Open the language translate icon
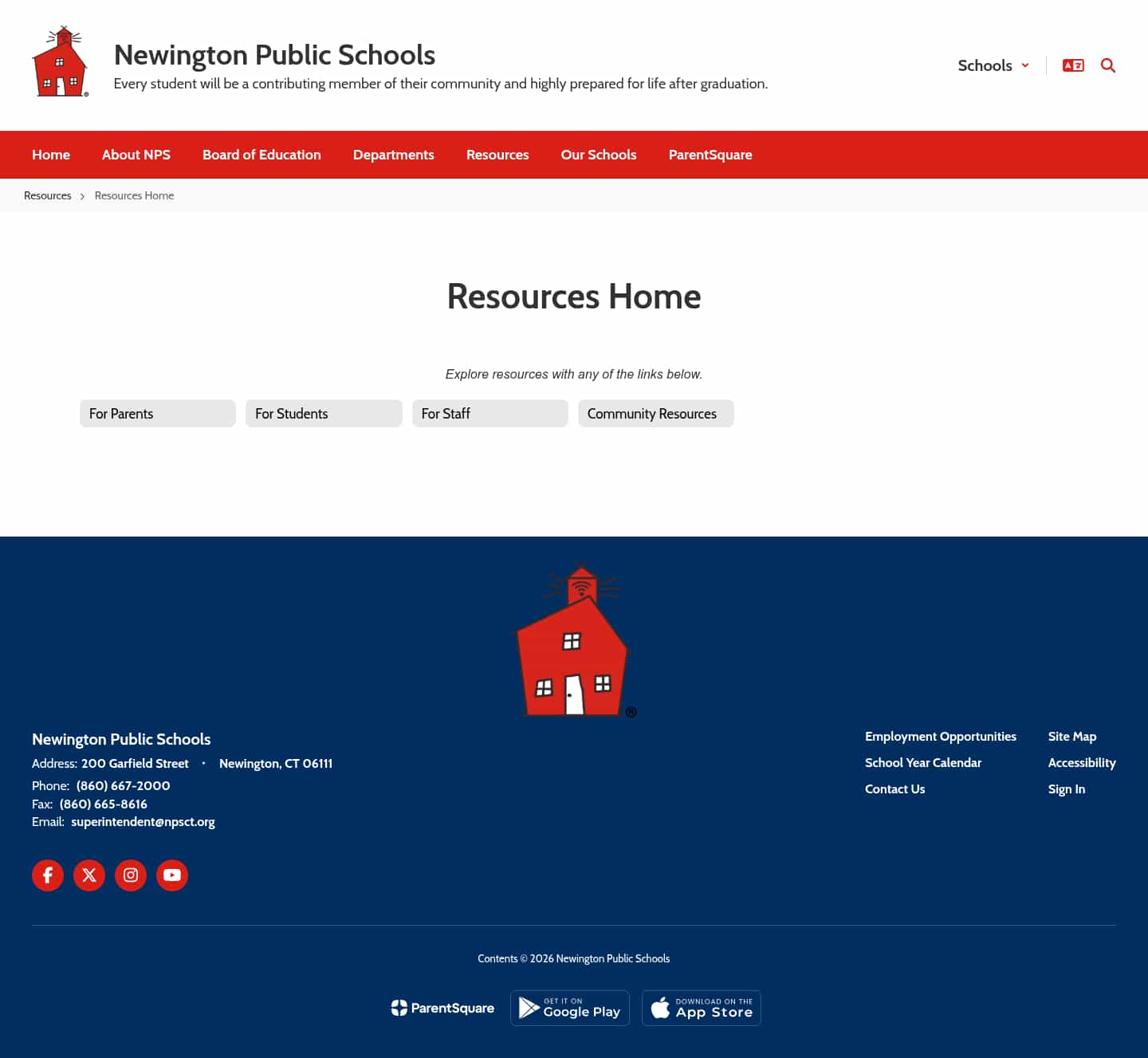Screen dimensions: 1148x1058 click(1073, 65)
